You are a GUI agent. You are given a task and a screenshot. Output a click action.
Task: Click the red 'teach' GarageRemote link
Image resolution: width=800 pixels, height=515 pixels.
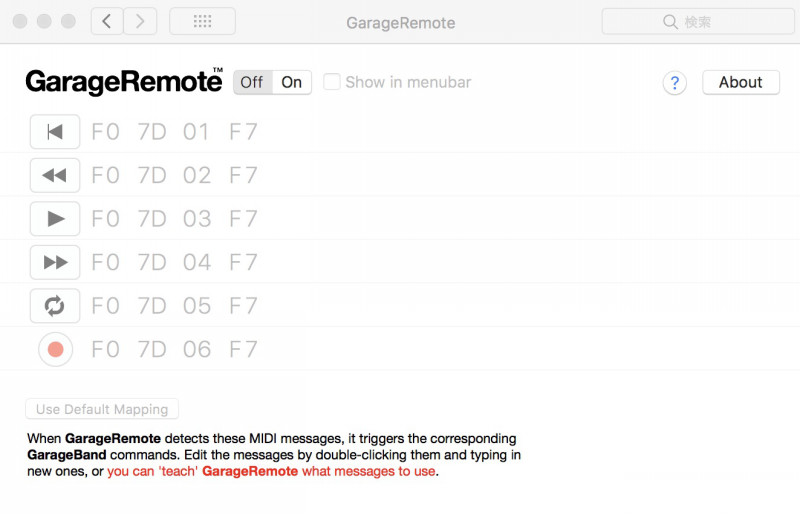pos(270,471)
